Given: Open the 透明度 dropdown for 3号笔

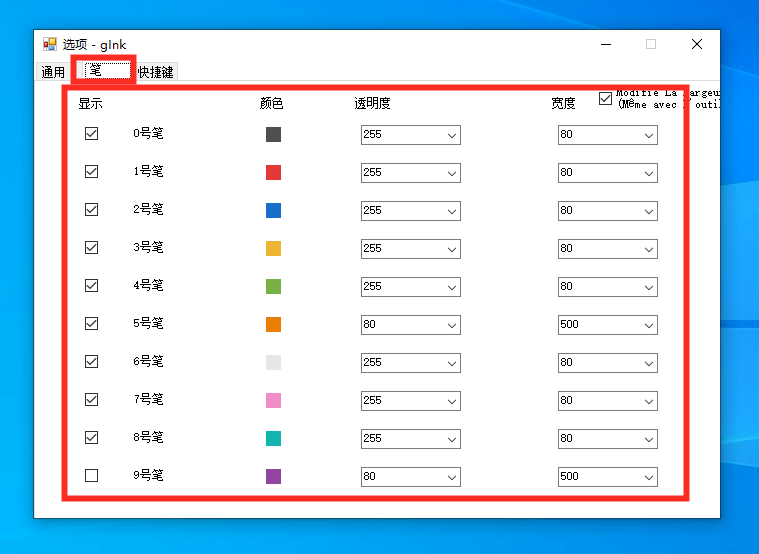Looking at the screenshot, I should [x=410, y=249].
